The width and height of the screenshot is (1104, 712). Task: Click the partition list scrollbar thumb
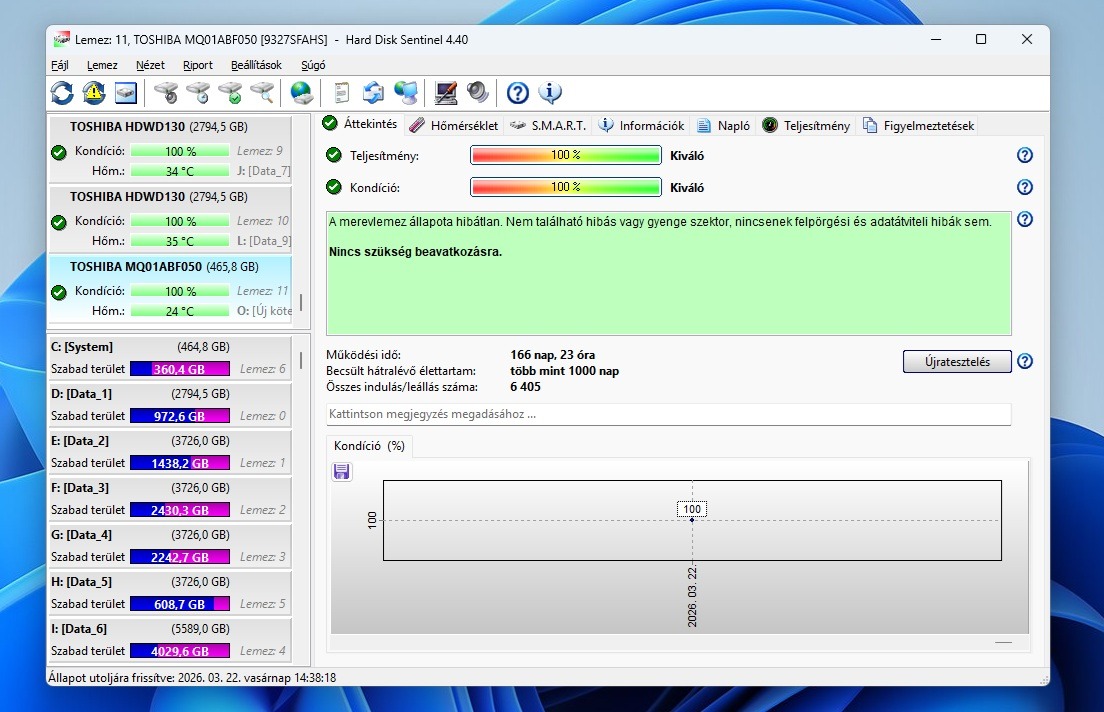point(301,360)
